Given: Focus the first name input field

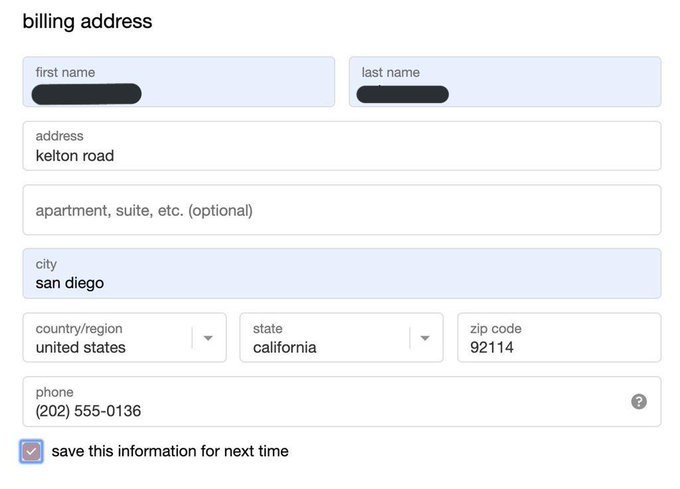Looking at the screenshot, I should click(x=179, y=82).
